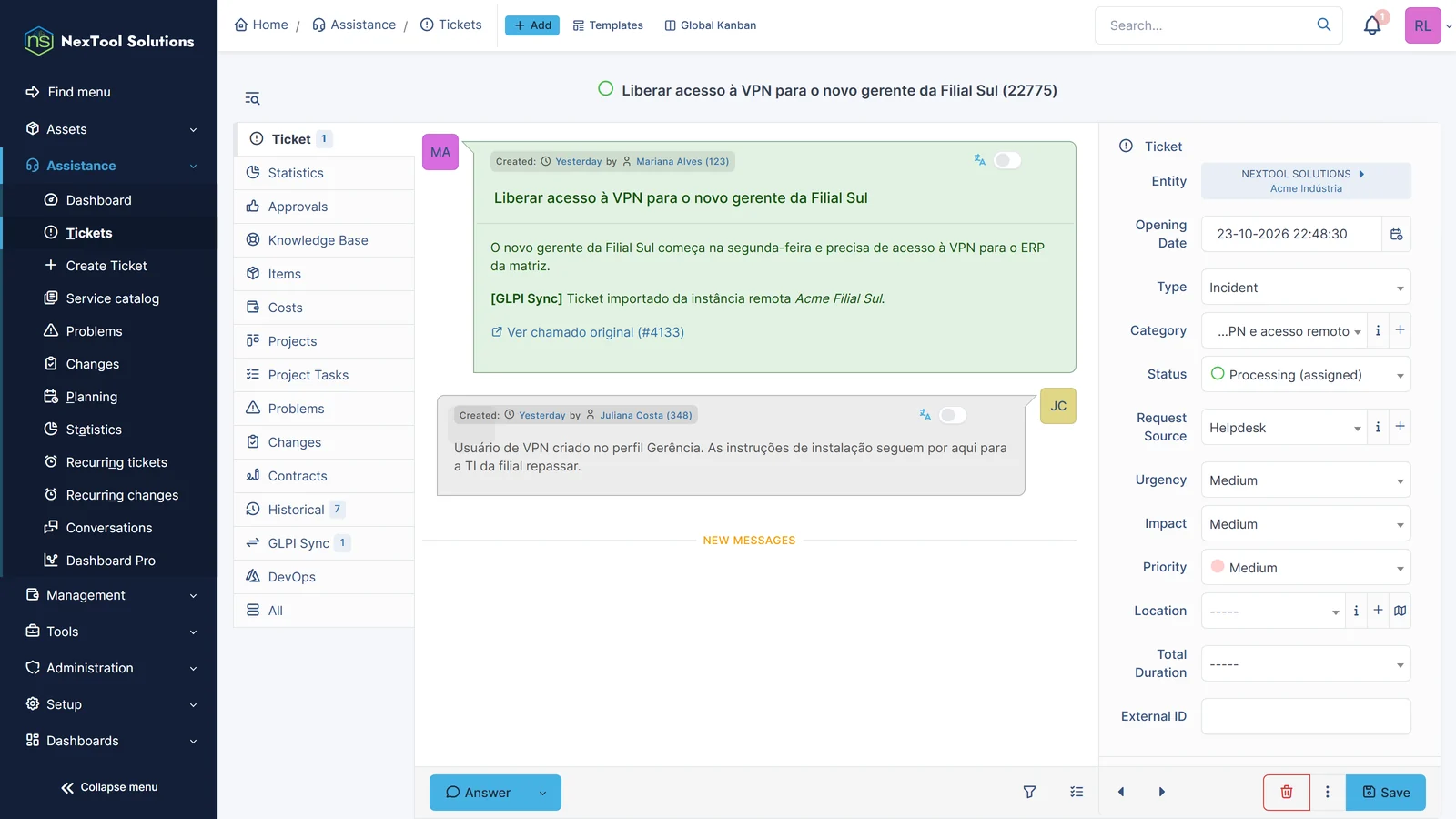The image size is (1456, 819).
Task: Toggle the list search panel icon
Action: click(x=252, y=98)
